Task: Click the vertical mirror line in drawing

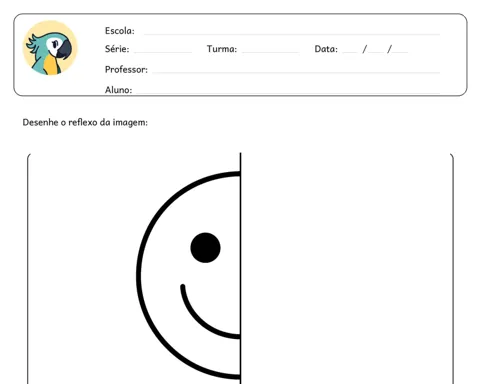Action: [x=240, y=268]
